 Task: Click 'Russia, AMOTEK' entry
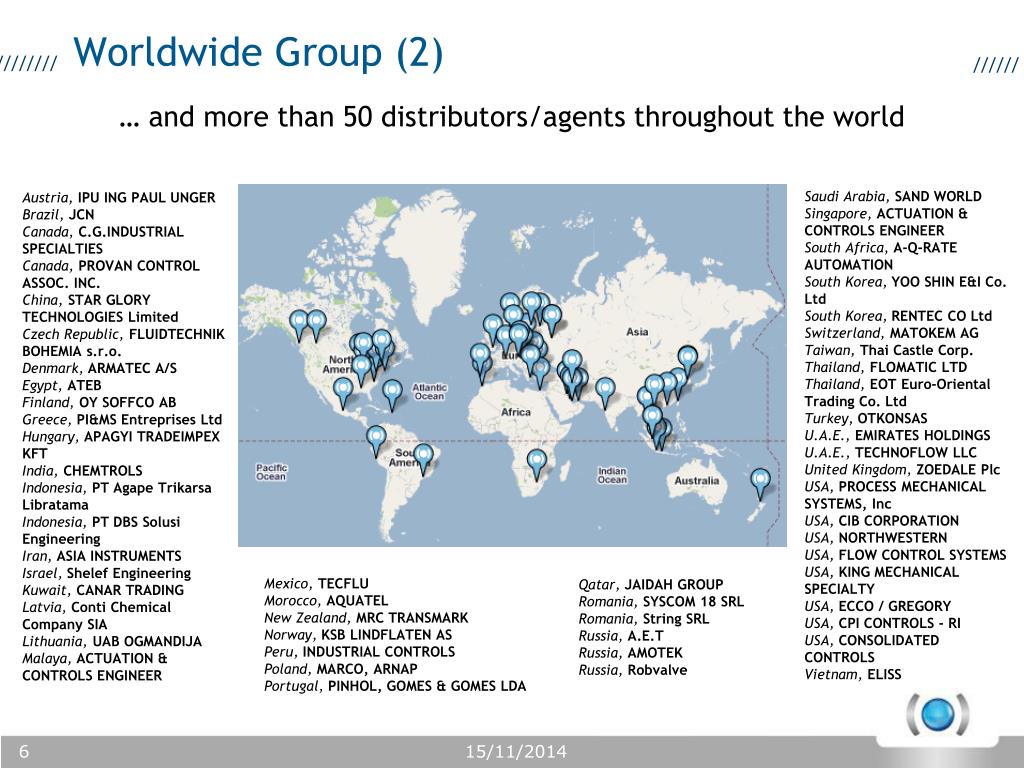(x=630, y=653)
